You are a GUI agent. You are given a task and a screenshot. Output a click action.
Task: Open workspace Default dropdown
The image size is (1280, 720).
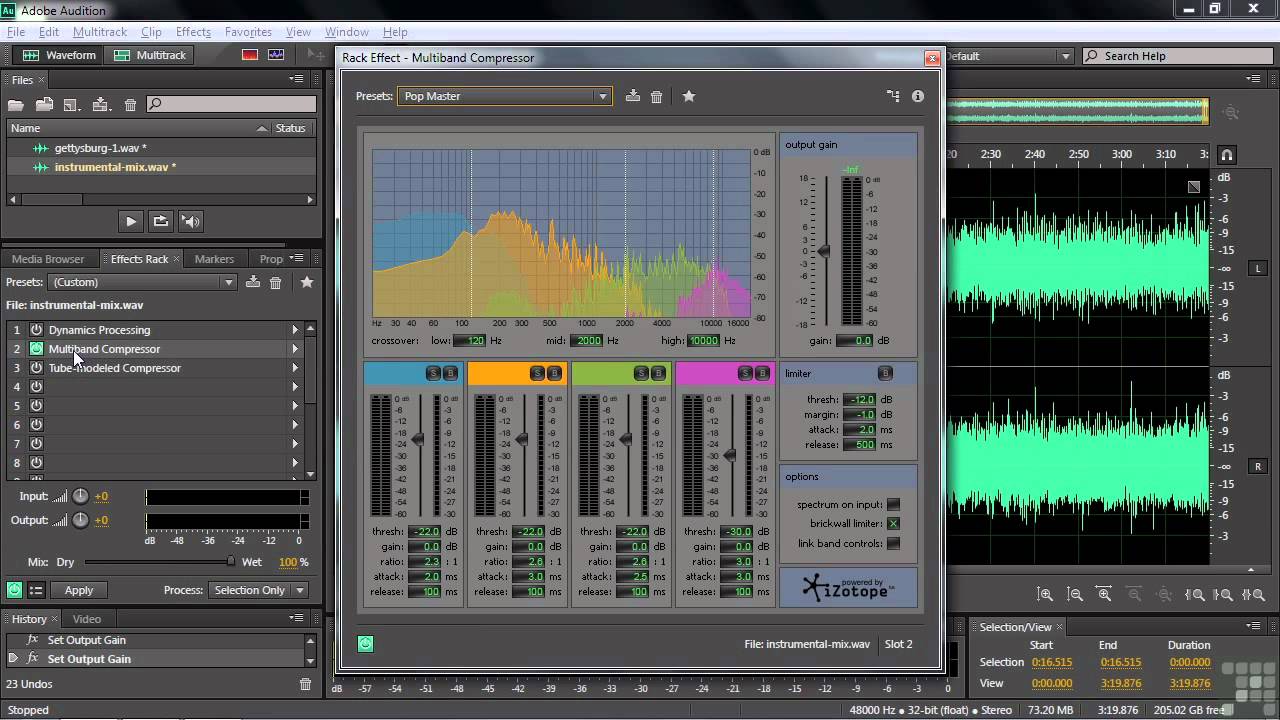1009,56
